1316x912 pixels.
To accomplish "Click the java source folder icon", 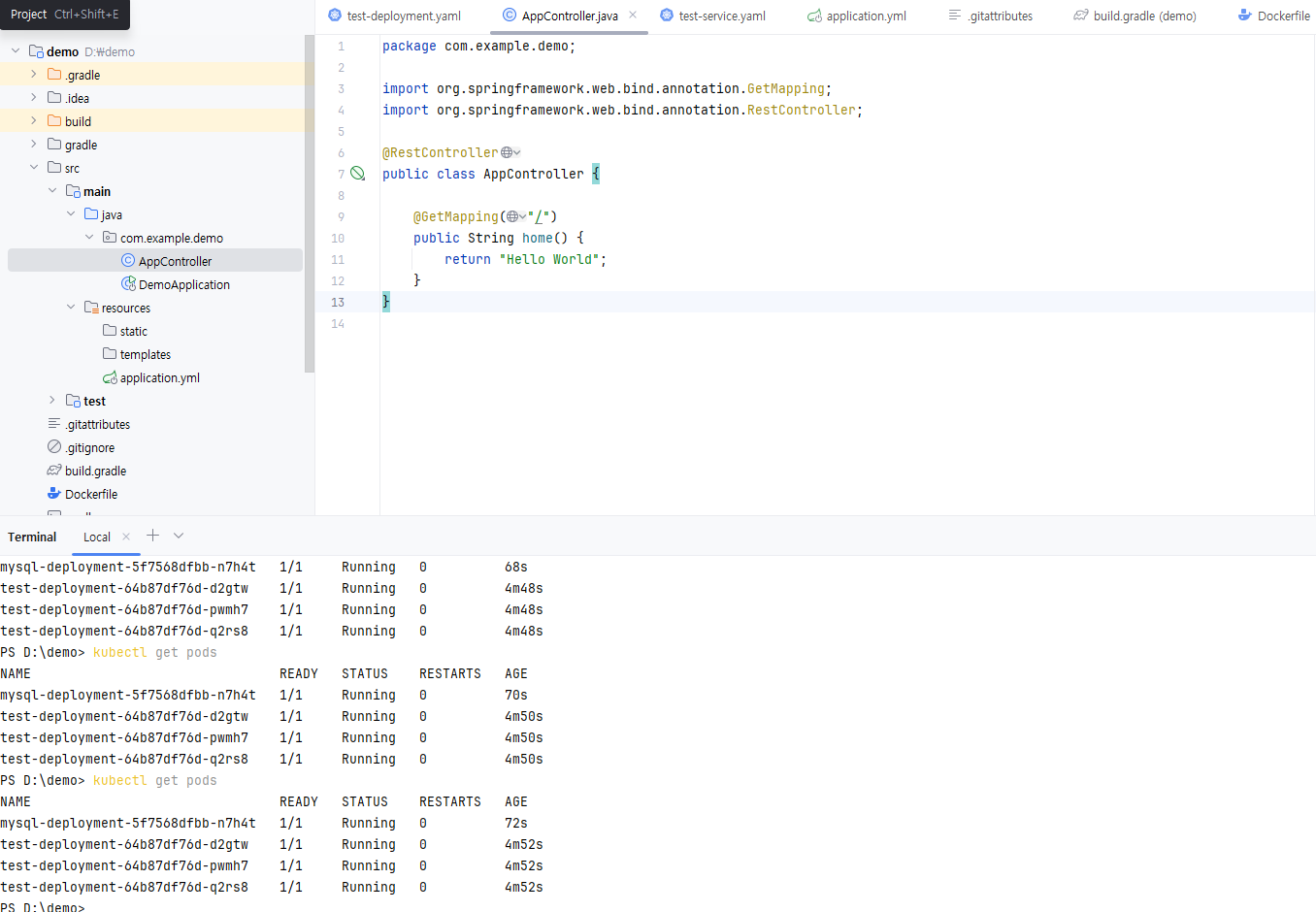I will pos(91,213).
